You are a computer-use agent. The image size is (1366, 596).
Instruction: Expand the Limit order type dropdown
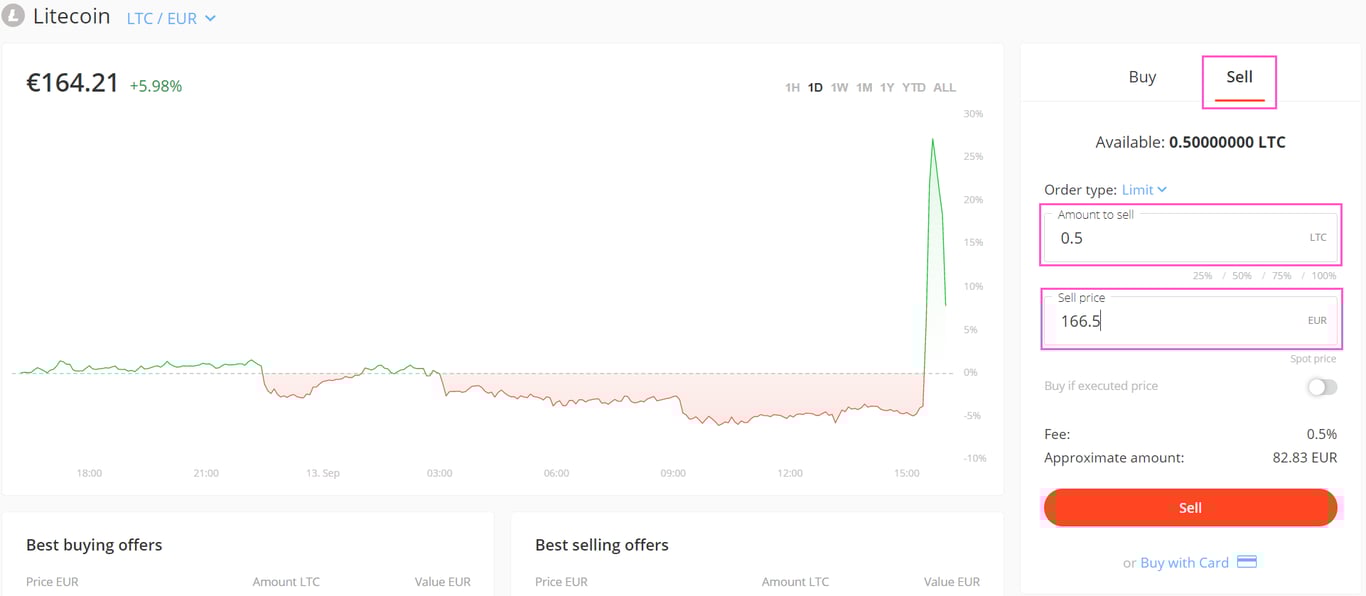[1144, 190]
